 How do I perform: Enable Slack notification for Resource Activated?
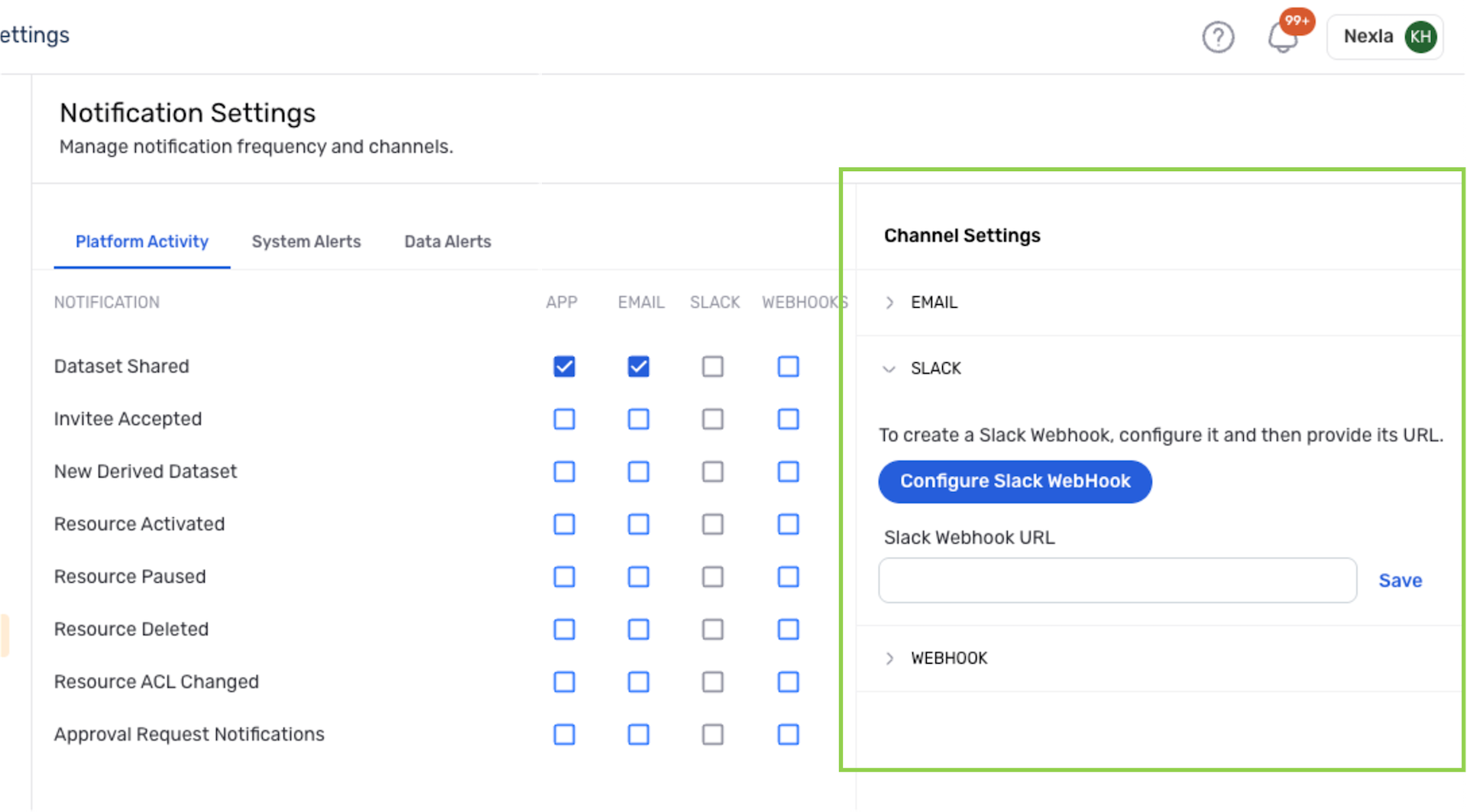tap(713, 525)
